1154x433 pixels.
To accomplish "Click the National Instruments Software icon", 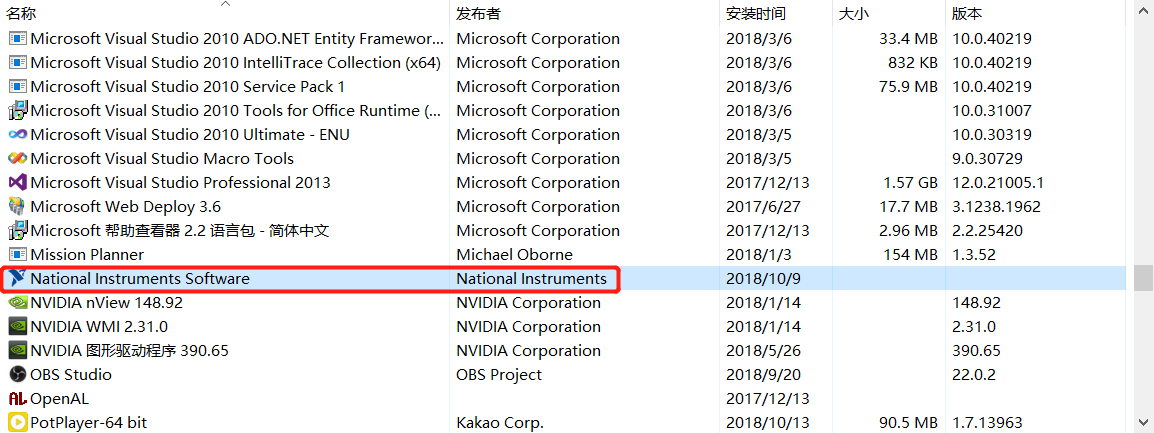I will [x=17, y=279].
